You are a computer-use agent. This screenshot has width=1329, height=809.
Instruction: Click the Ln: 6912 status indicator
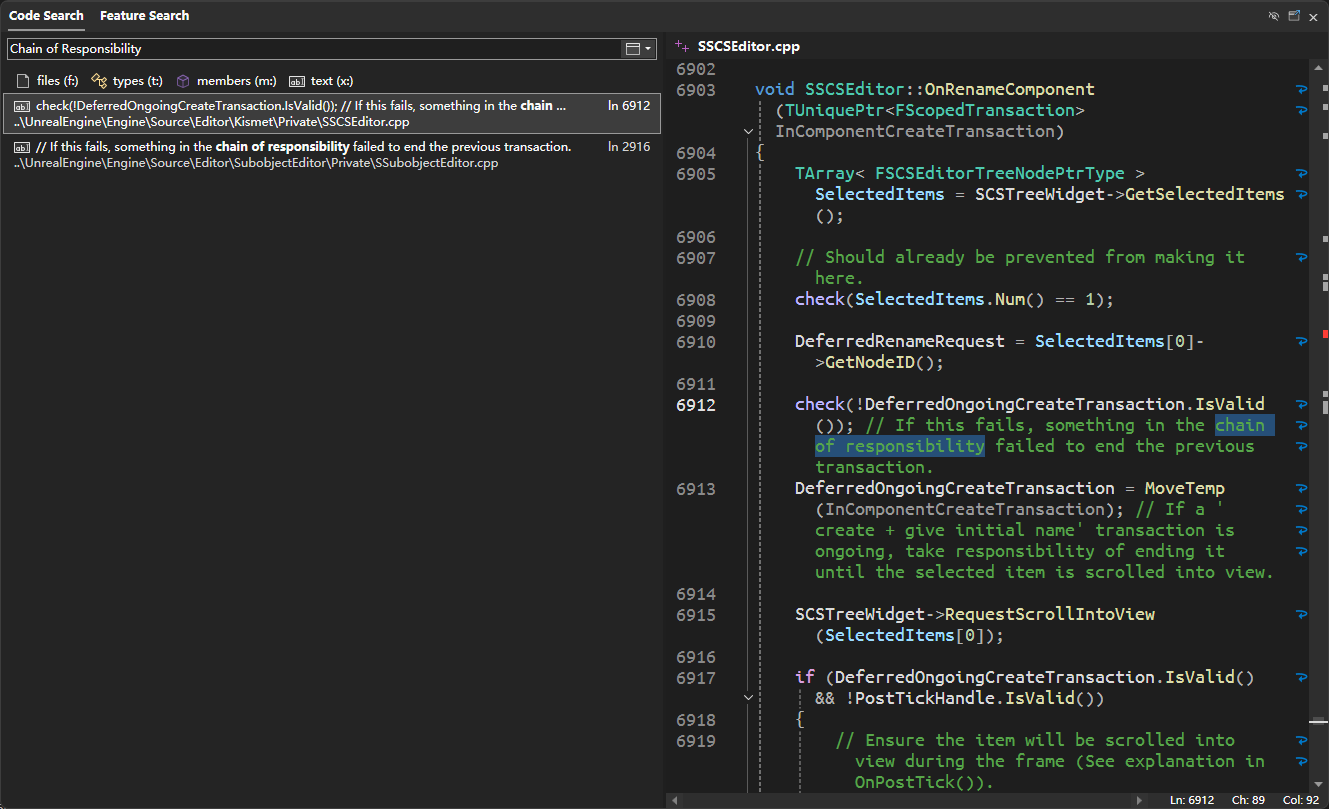coord(1191,800)
